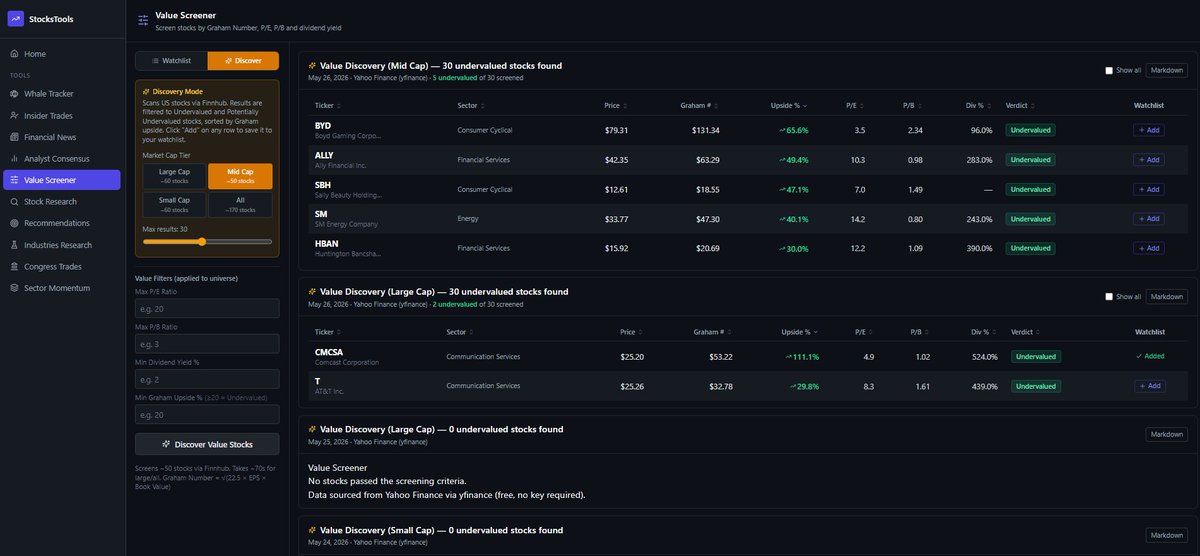Image resolution: width=1200 pixels, height=556 pixels.
Task: Click the Insider Trades icon
Action: 14,115
